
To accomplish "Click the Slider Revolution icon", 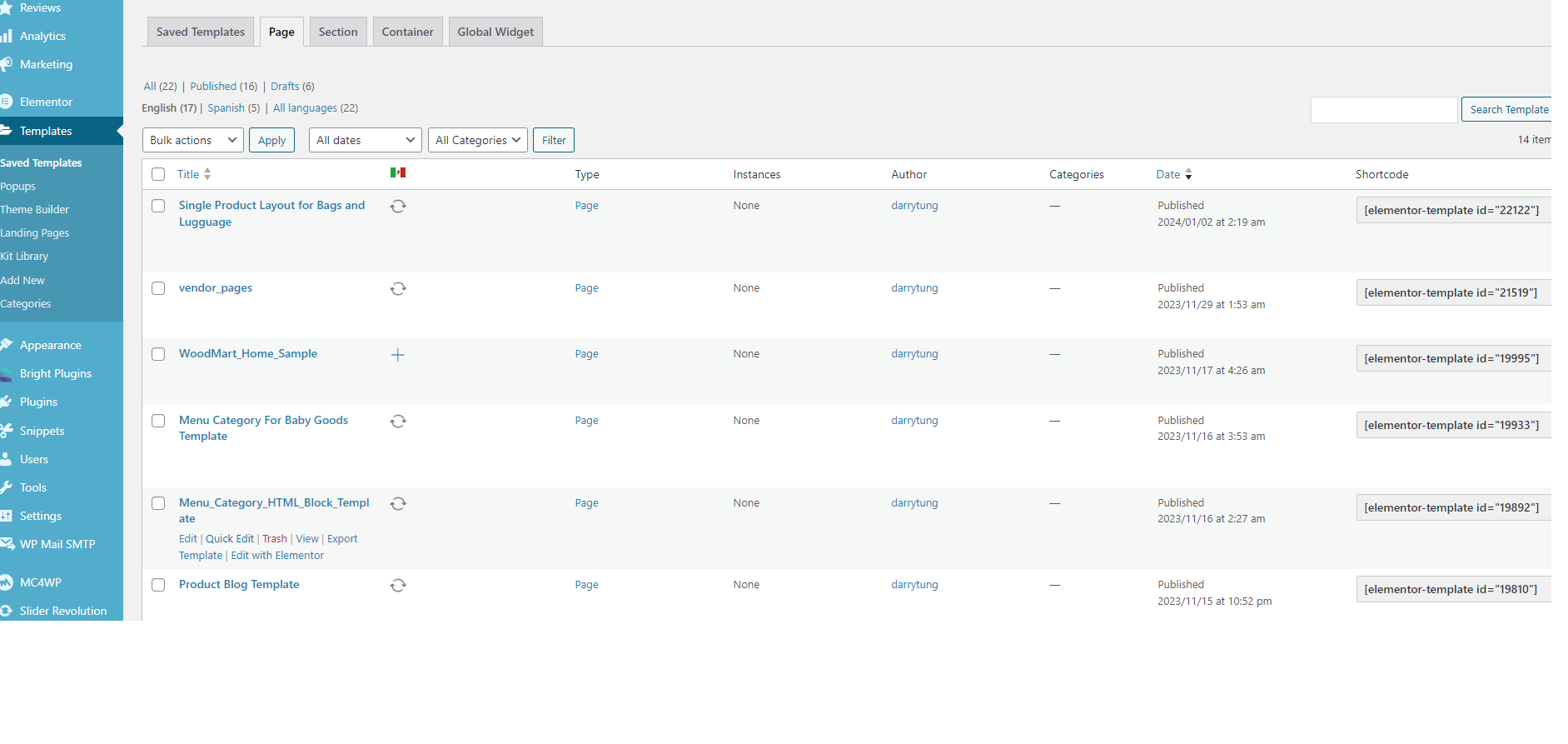I will tap(6, 611).
